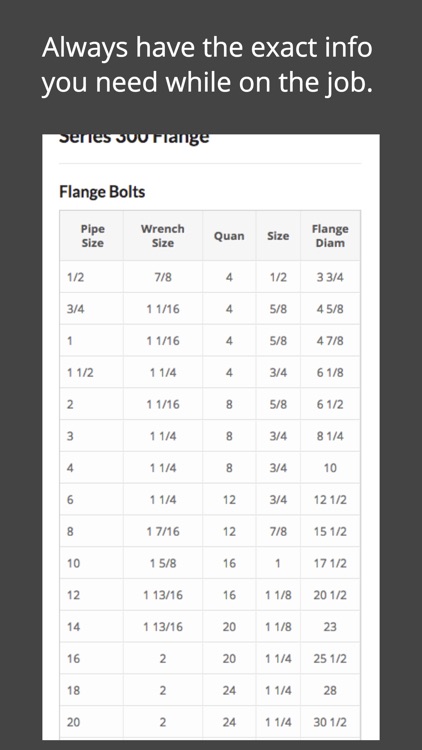Tap the 1 5/8 wrench size cell
This screenshot has width=422, height=750.
click(x=163, y=563)
